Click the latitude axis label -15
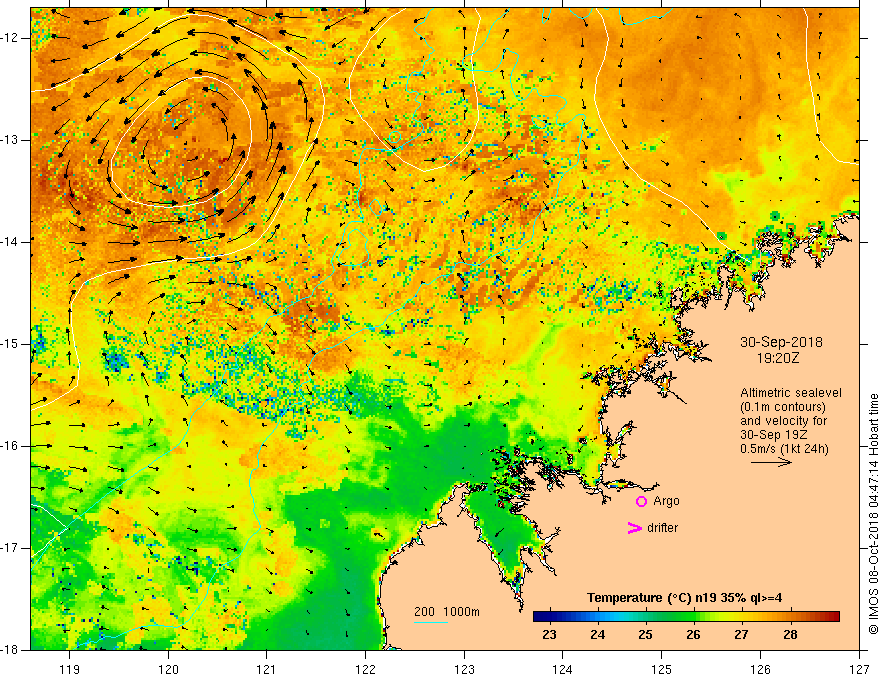 [x=11, y=344]
